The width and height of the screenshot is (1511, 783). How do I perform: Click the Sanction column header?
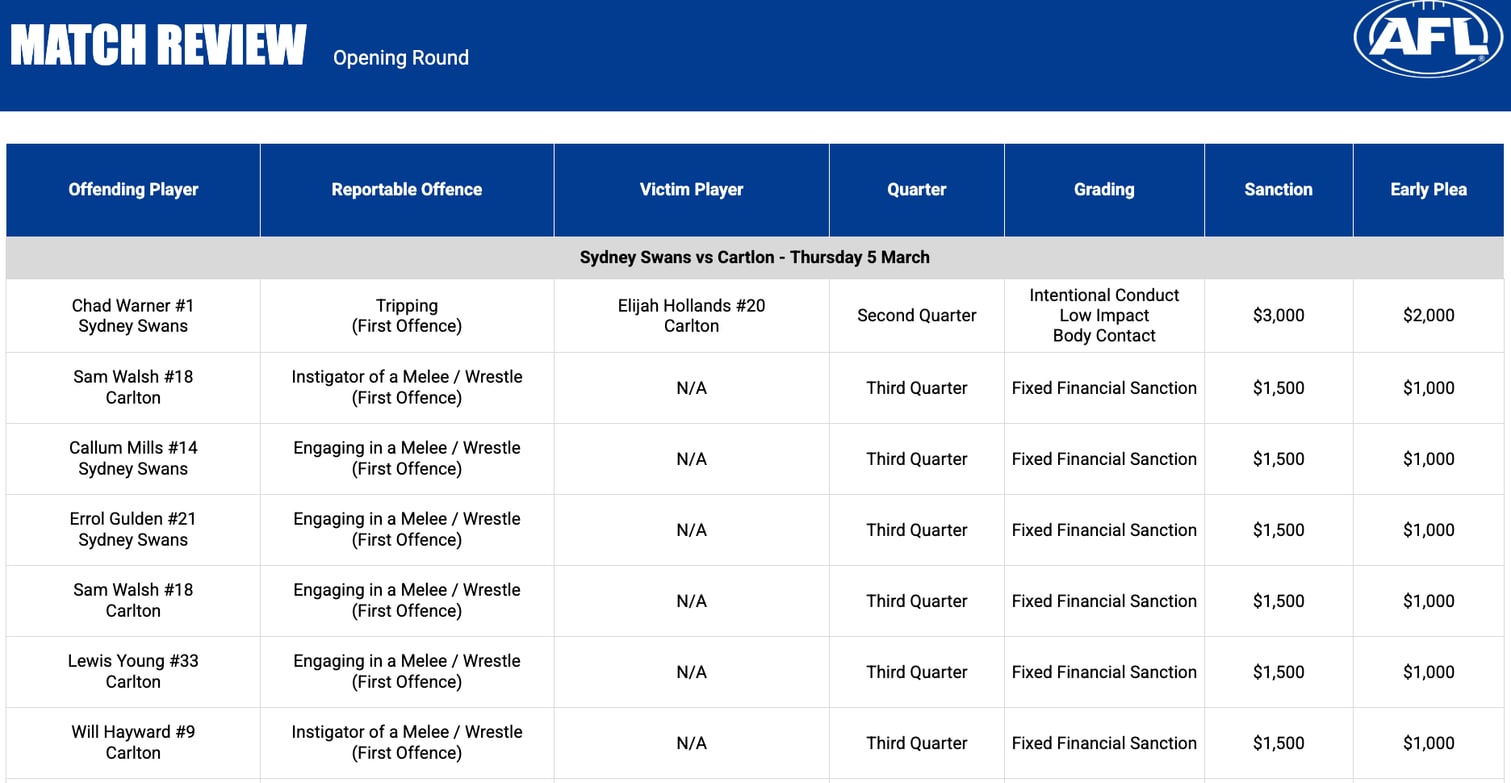tap(1278, 190)
